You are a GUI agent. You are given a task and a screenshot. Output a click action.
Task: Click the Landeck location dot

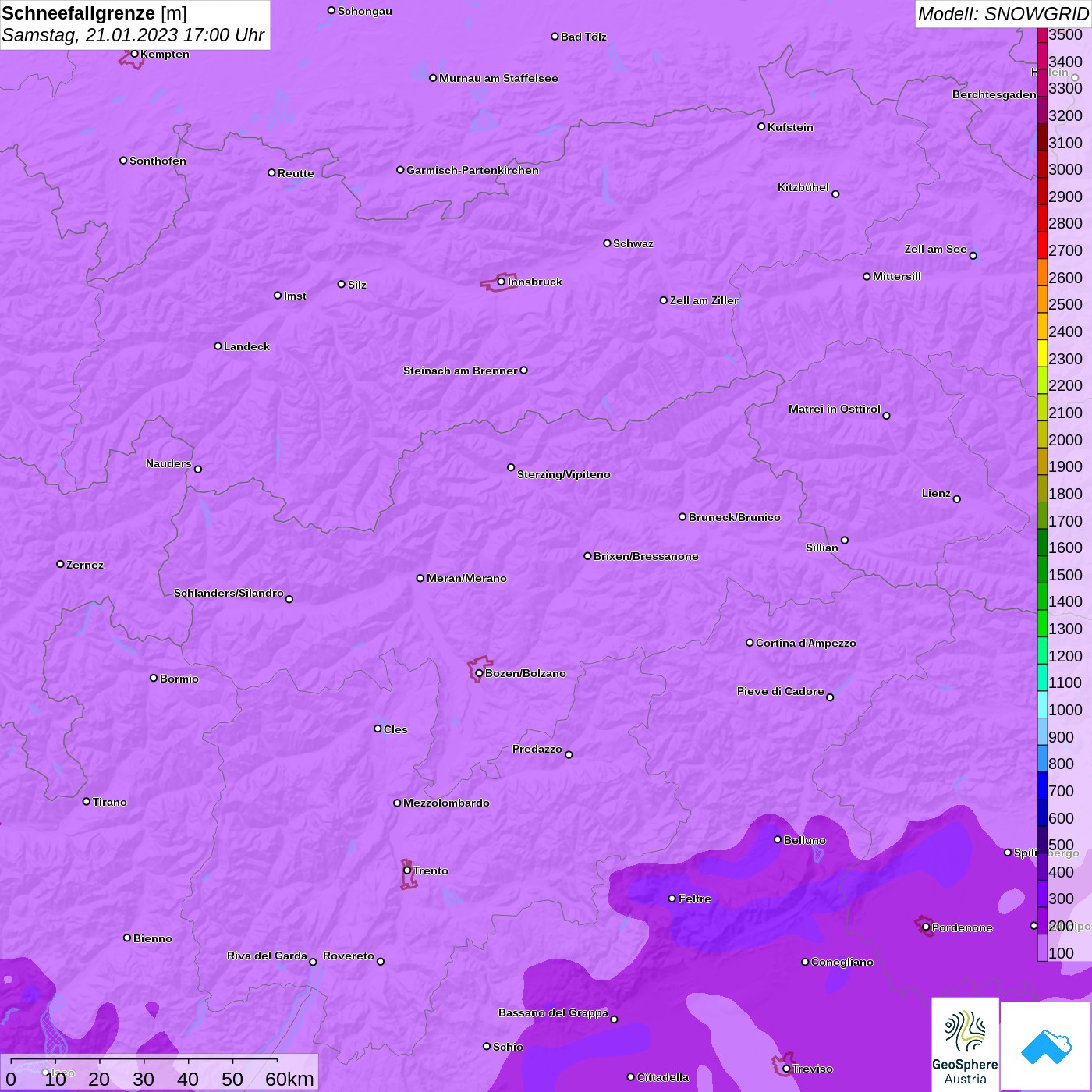(x=218, y=346)
